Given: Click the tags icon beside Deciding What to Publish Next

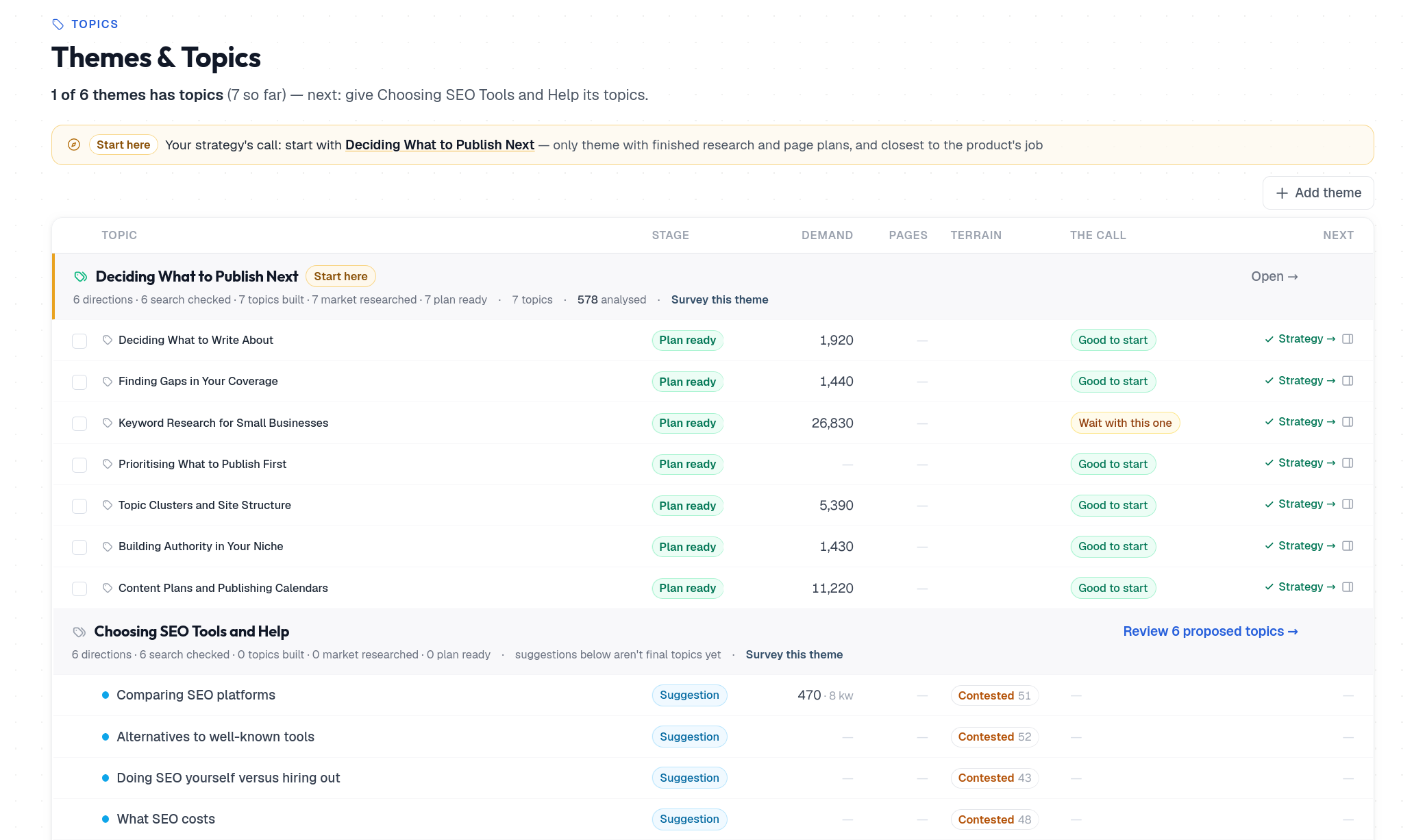Looking at the screenshot, I should tap(81, 276).
